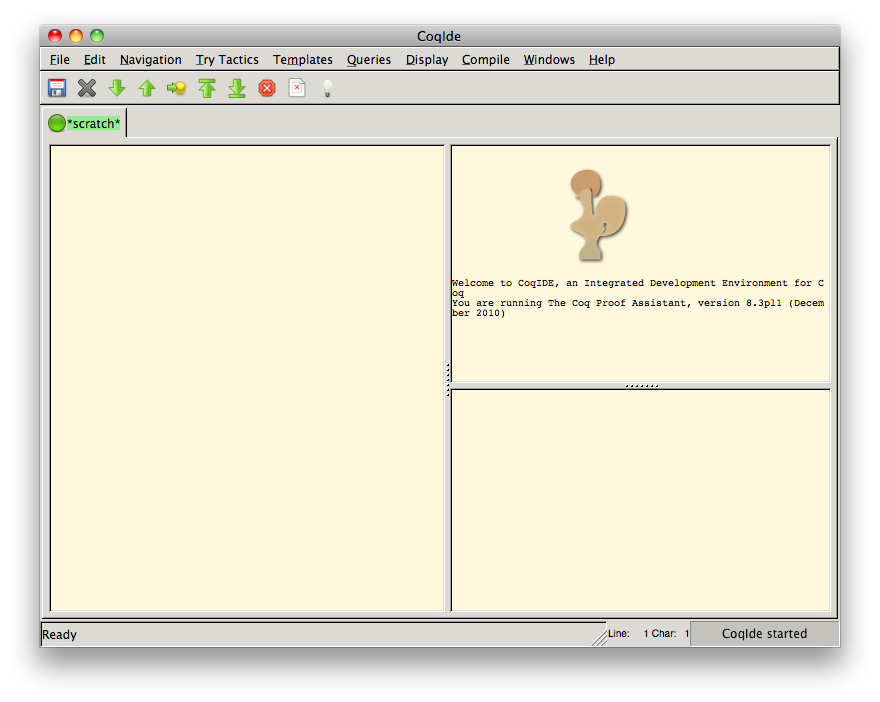The image size is (880, 702).
Task: Expand the Templates menu
Action: 303,60
